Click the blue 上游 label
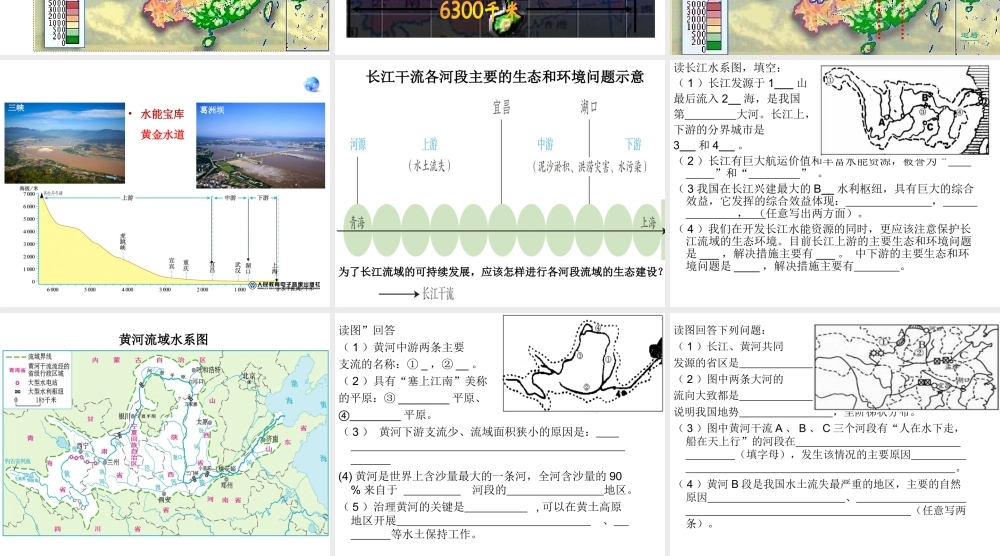1000x556 pixels. pos(429,145)
